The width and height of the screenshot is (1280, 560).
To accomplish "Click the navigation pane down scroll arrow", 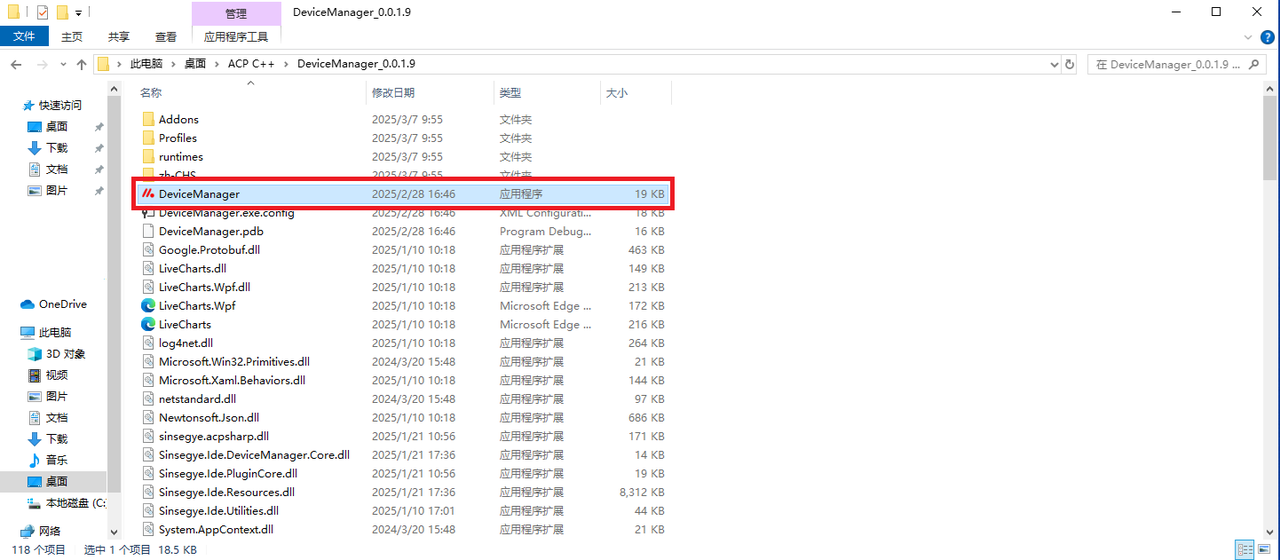I will point(112,533).
